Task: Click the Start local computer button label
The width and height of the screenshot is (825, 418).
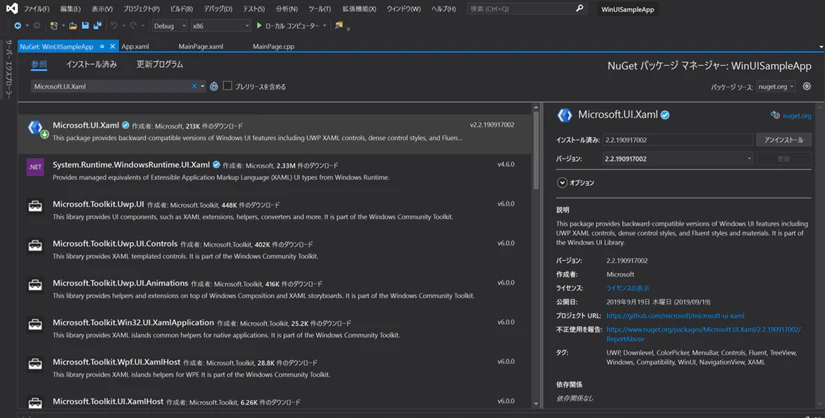Action: [292, 26]
